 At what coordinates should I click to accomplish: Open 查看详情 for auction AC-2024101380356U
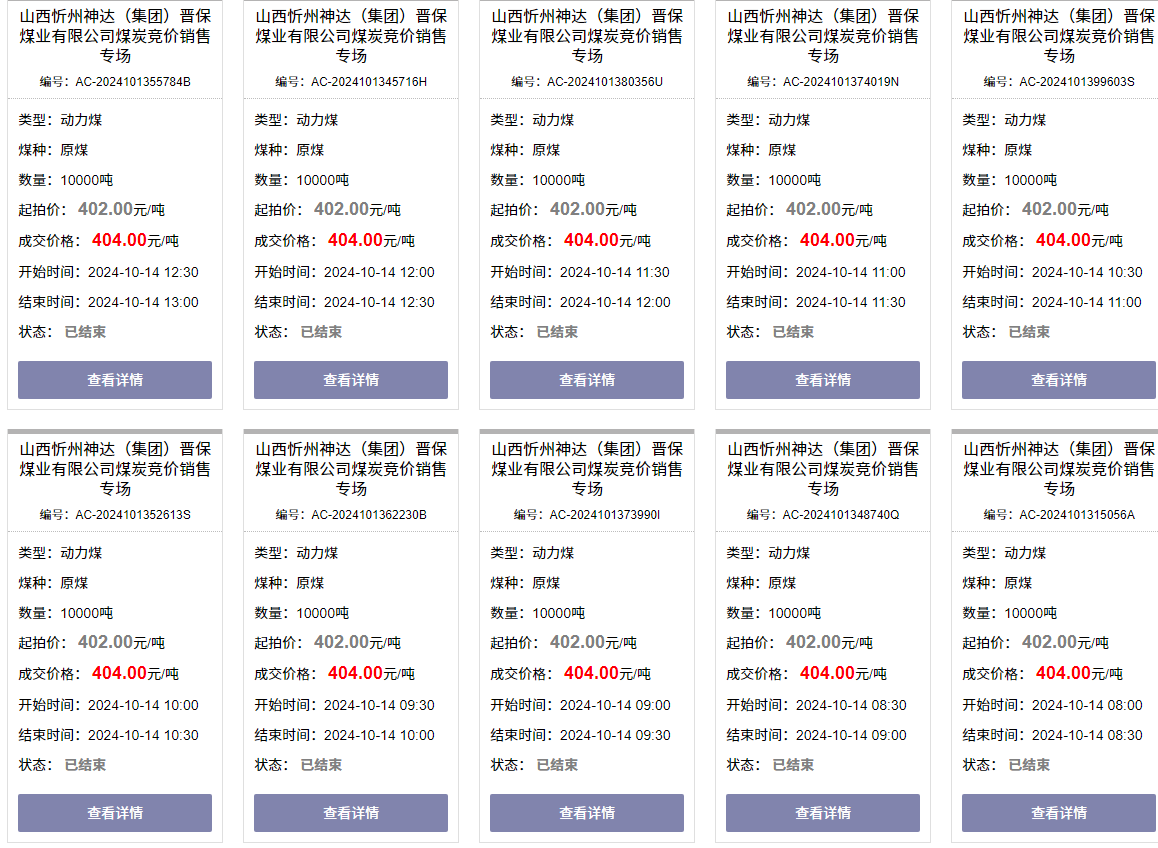pos(586,380)
